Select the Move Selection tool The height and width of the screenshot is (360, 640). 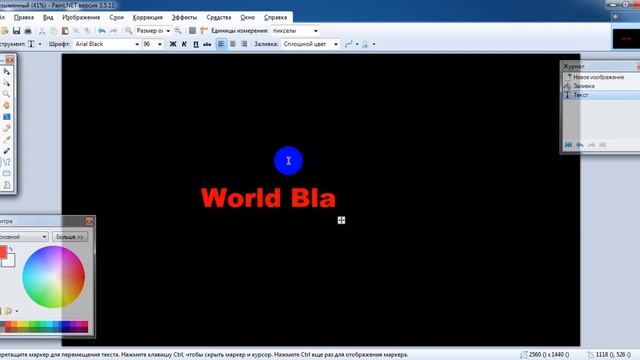coord(7,83)
